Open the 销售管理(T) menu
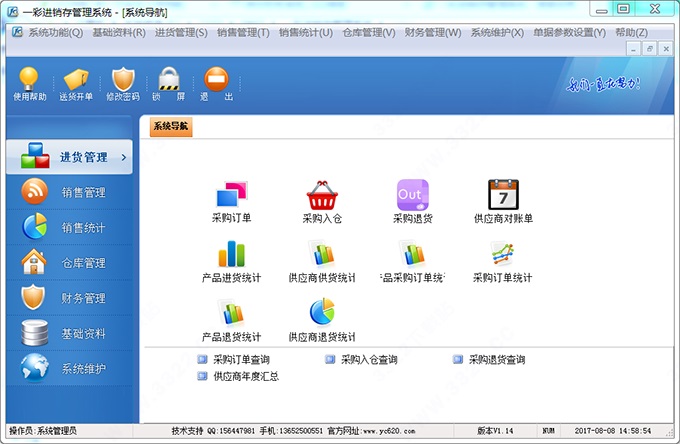The height and width of the screenshot is (444, 680). [243, 33]
